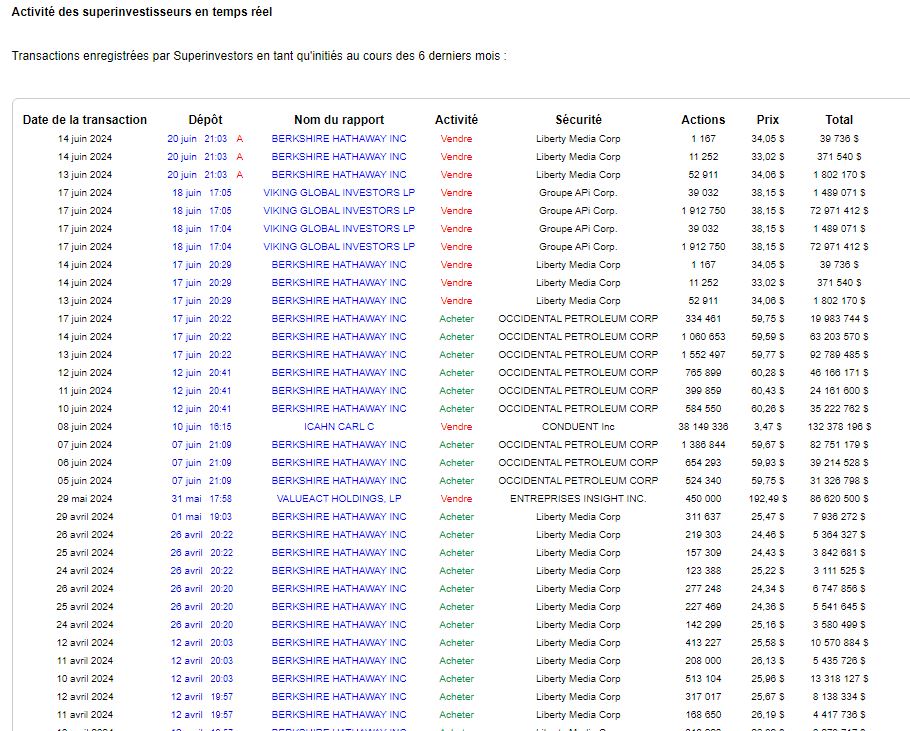Click the 'Activité des superinvestisseurs en temps réel' heading
The height and width of the screenshot is (731, 910).
[x=141, y=12]
